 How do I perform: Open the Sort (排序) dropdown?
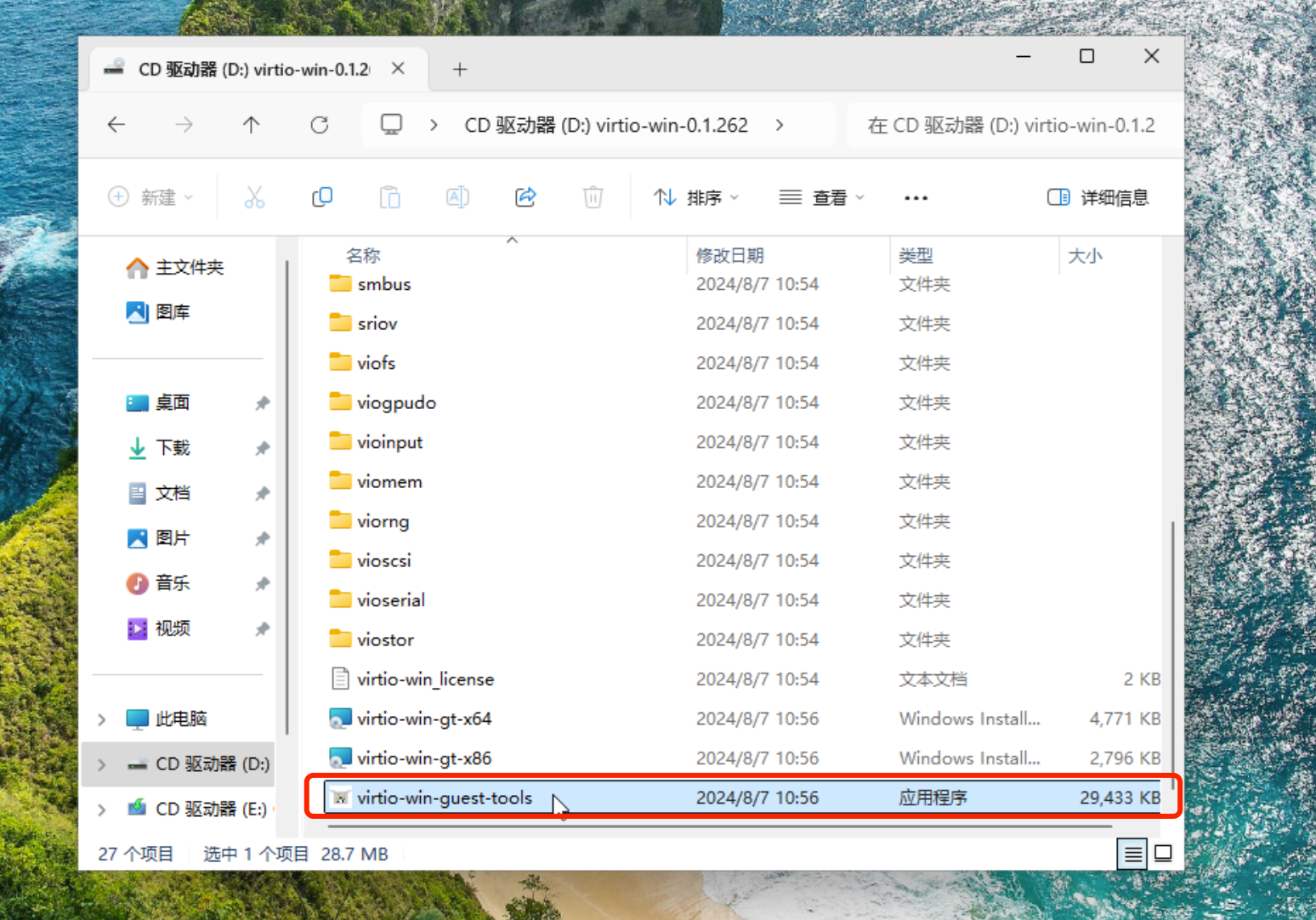click(x=696, y=197)
